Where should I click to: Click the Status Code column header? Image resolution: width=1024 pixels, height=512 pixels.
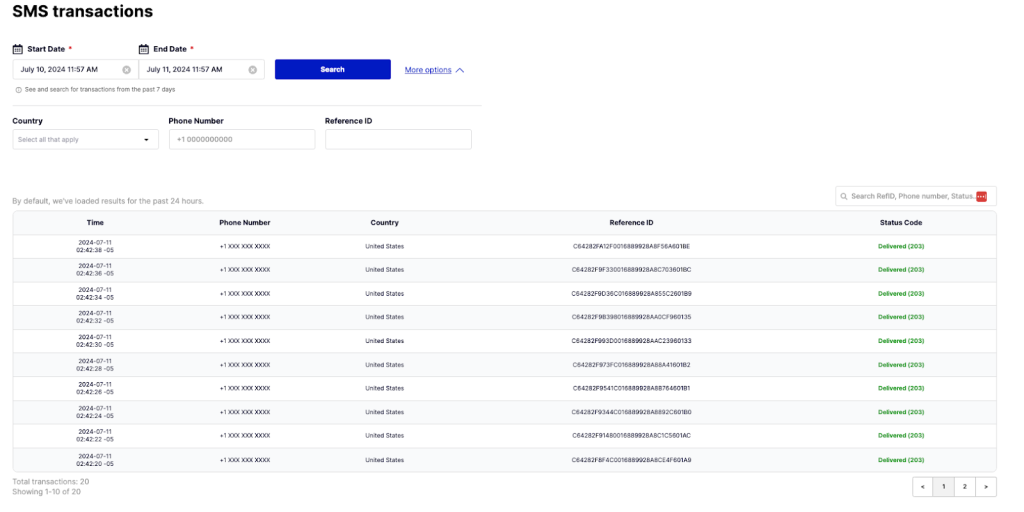pos(900,223)
